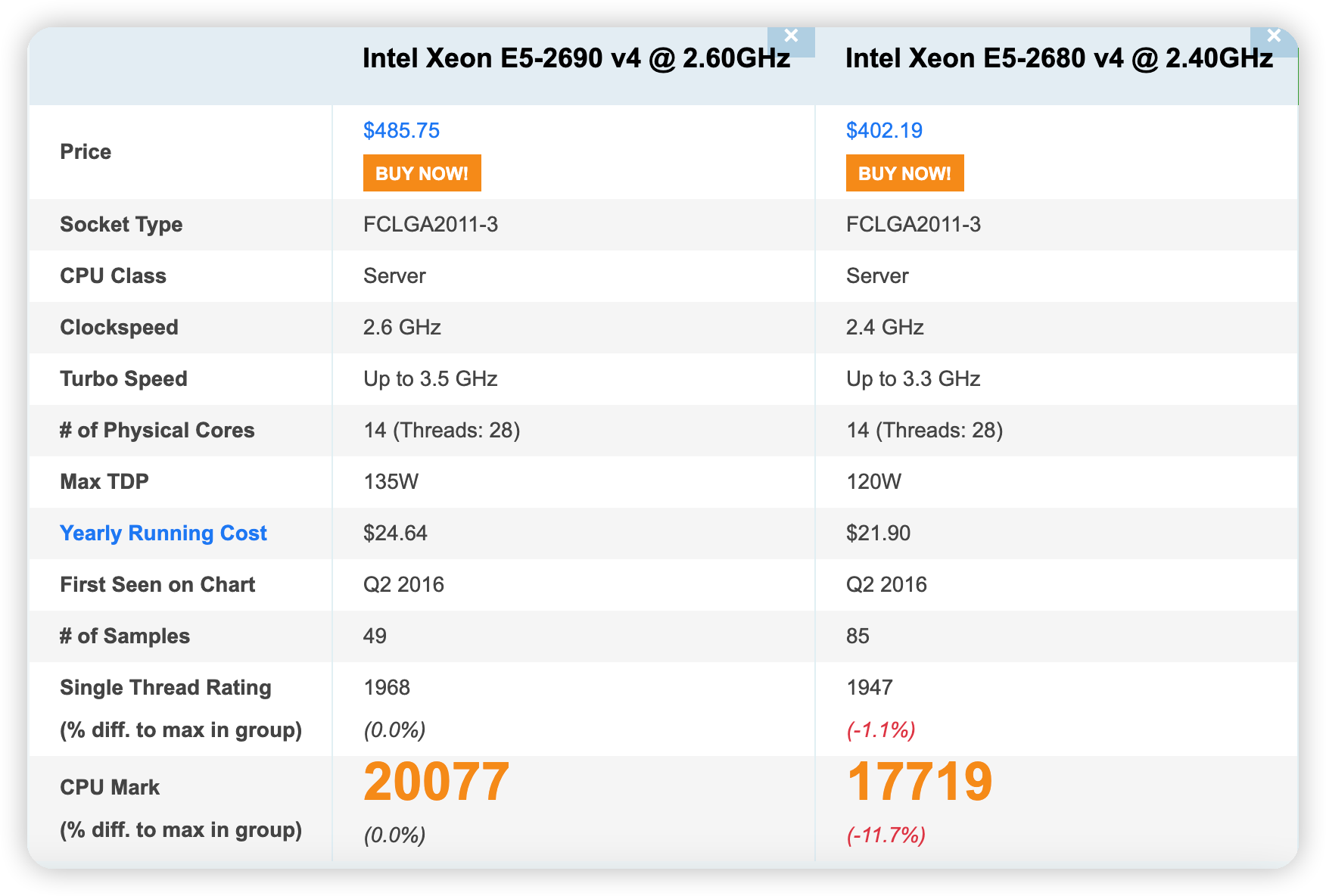Click the red -1.1% single thread difference

pyautogui.click(x=880, y=730)
